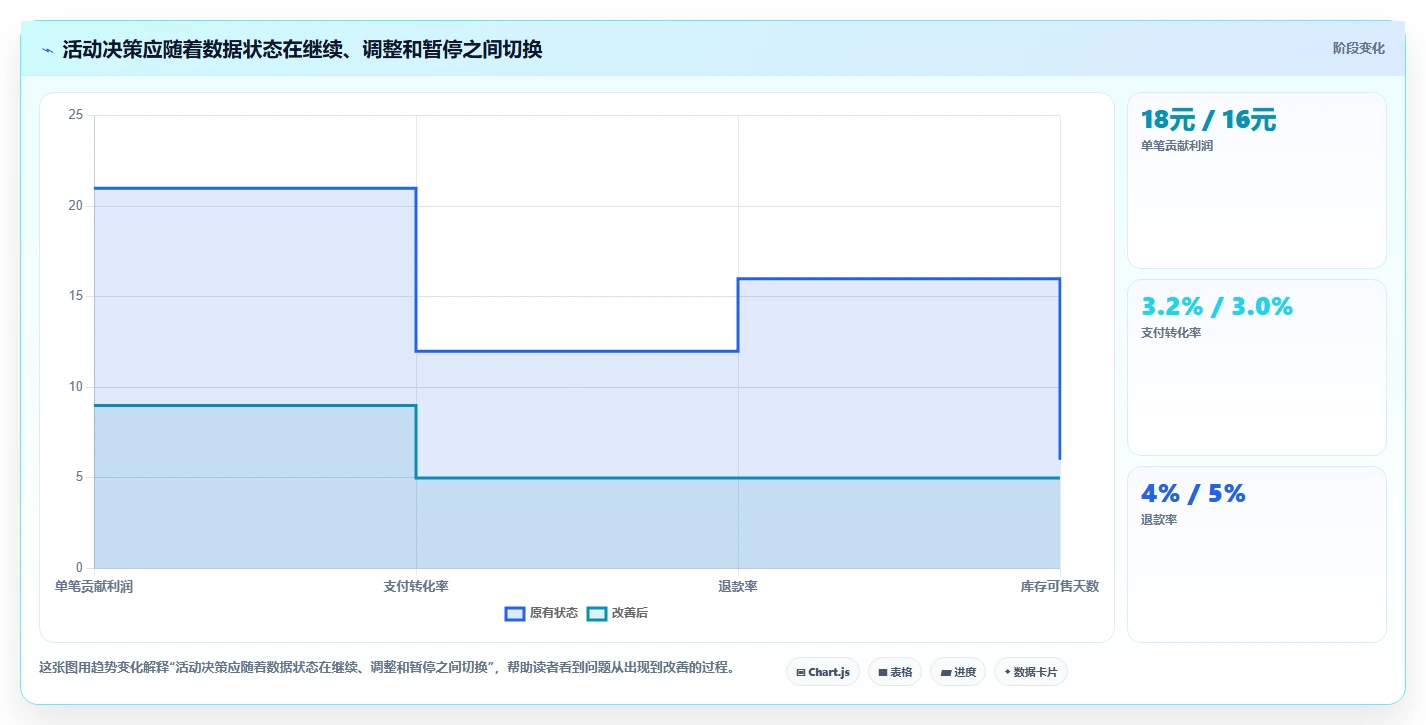The width and height of the screenshot is (1426, 725).
Task: Click the teal 改善后 step line at 9
Action: coord(255,405)
